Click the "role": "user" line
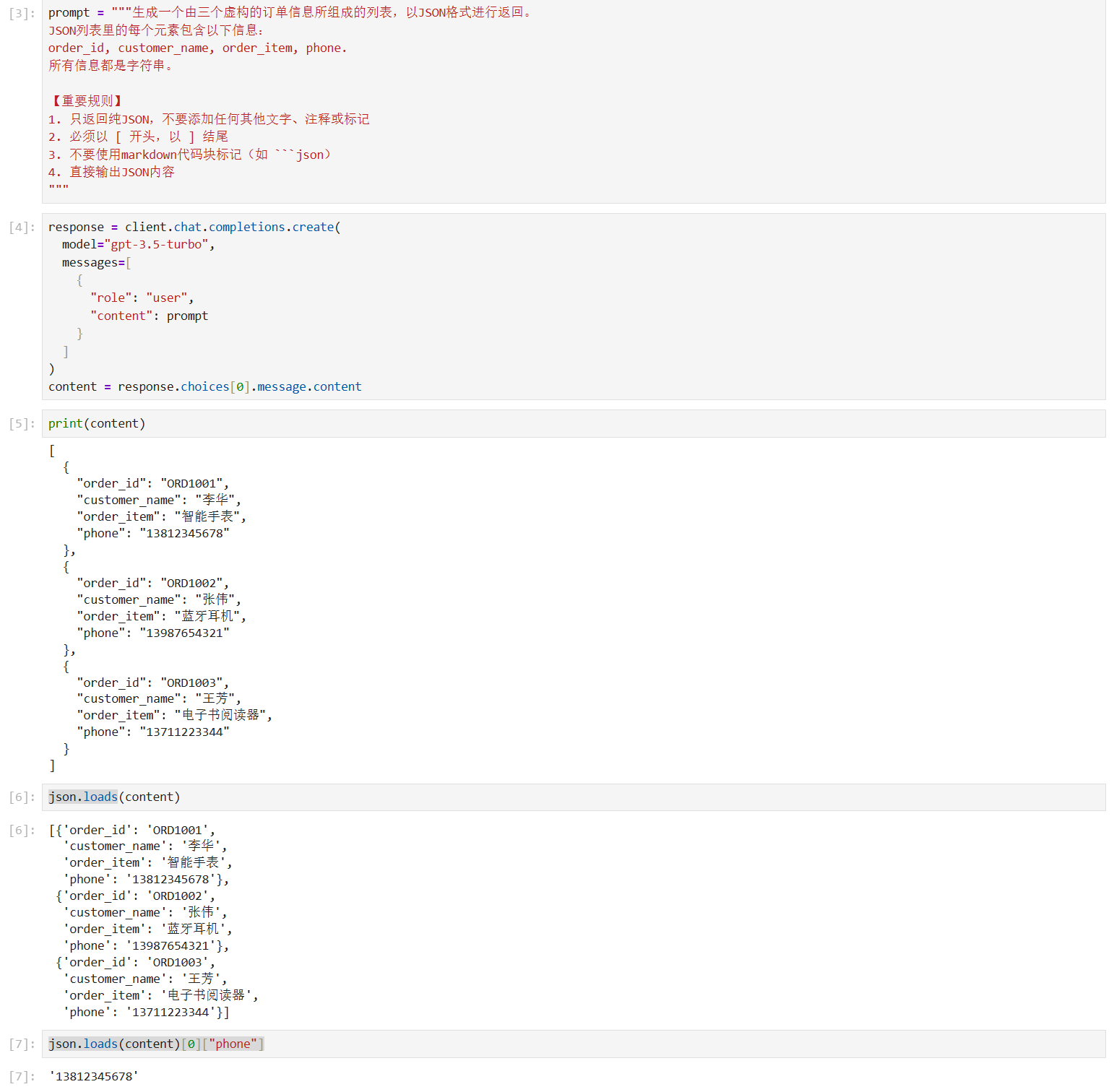1114x1092 pixels. tap(142, 298)
